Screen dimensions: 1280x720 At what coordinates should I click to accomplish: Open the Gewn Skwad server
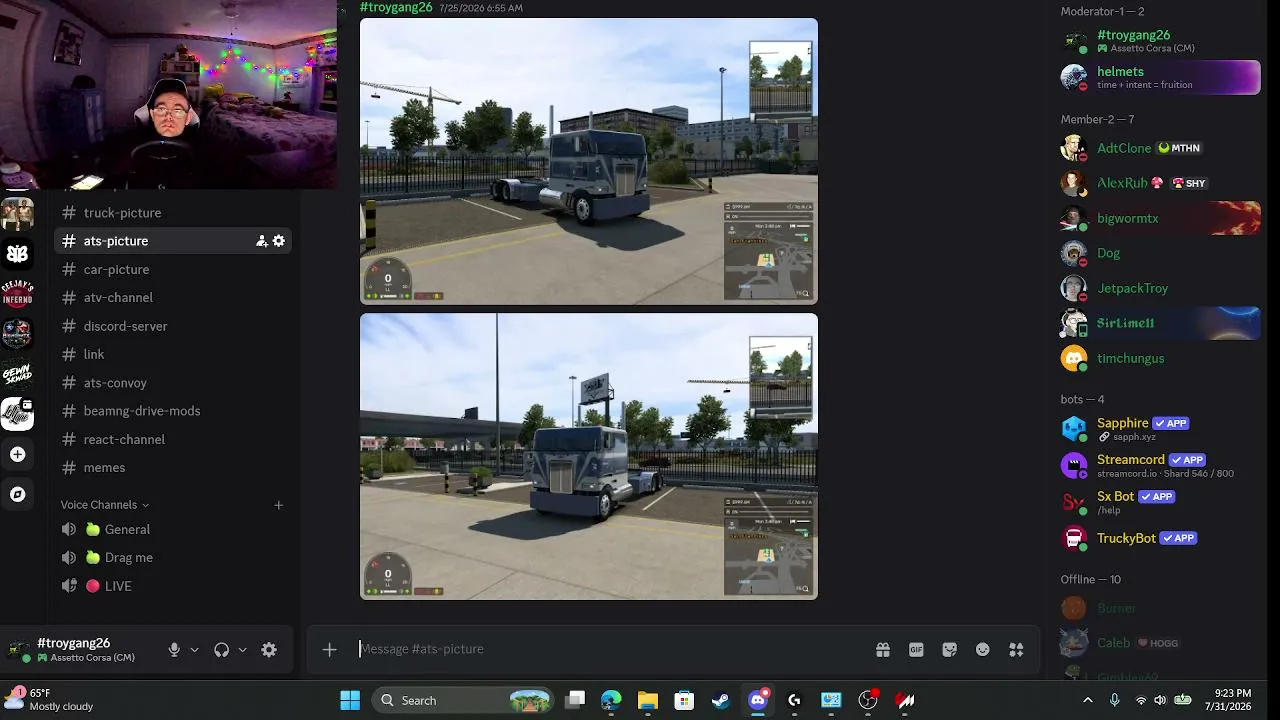click(17, 374)
